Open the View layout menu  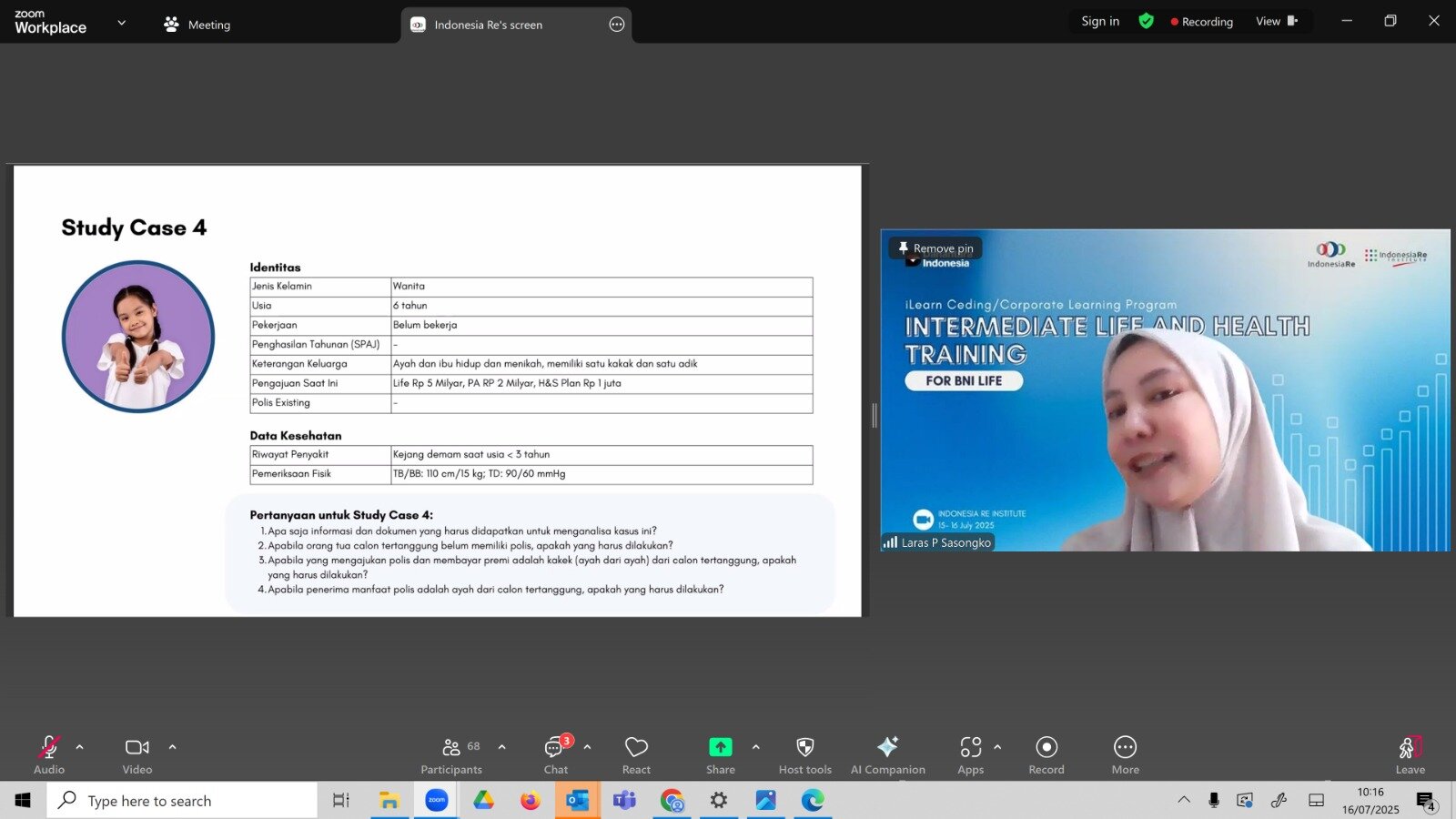1277,21
